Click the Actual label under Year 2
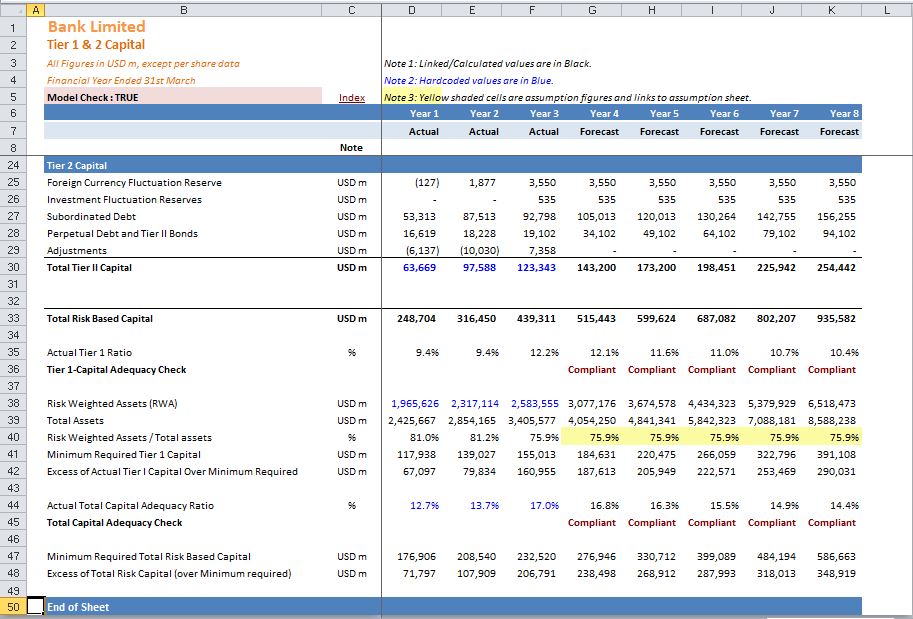Screen dimensions: 913x619 click(484, 132)
